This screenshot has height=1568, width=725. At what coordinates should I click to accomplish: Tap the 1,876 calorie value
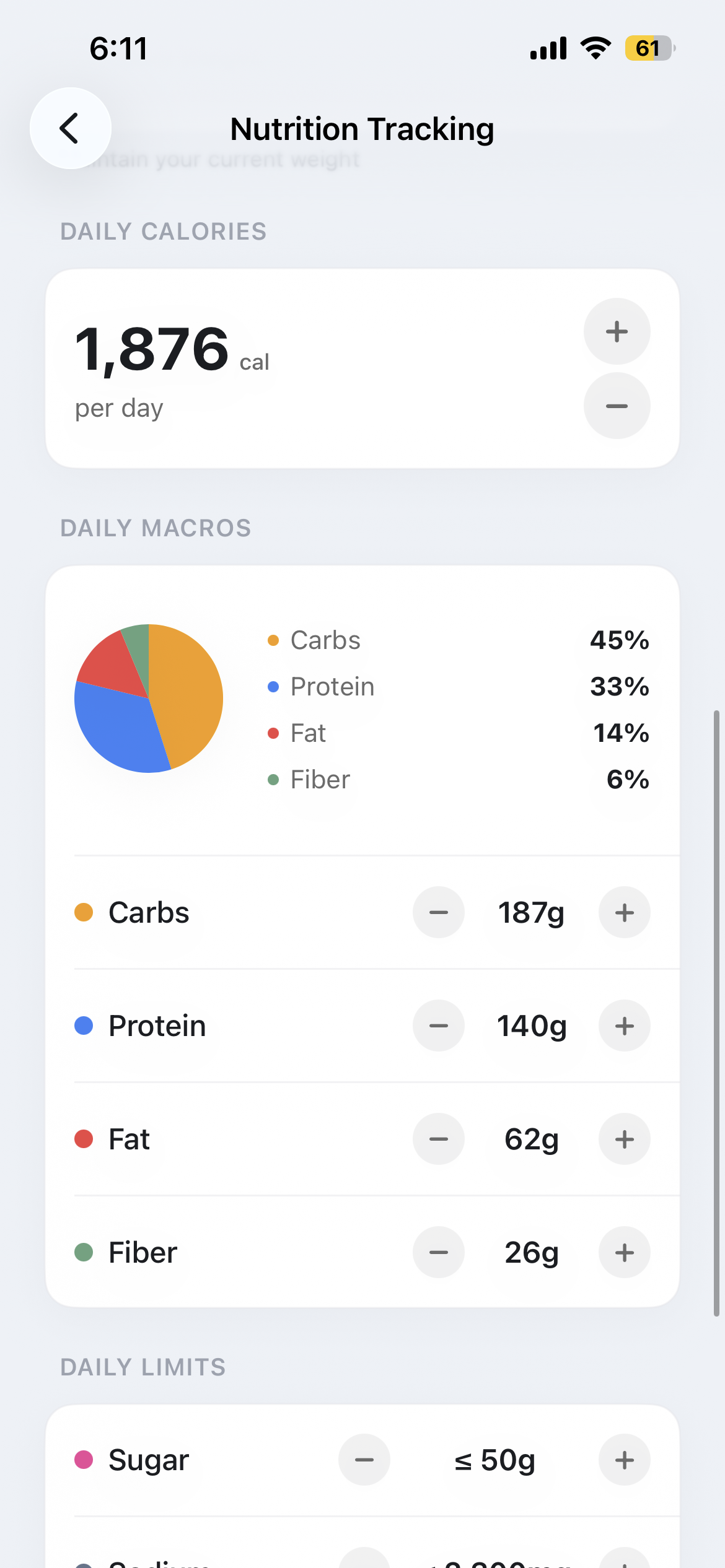click(x=152, y=349)
